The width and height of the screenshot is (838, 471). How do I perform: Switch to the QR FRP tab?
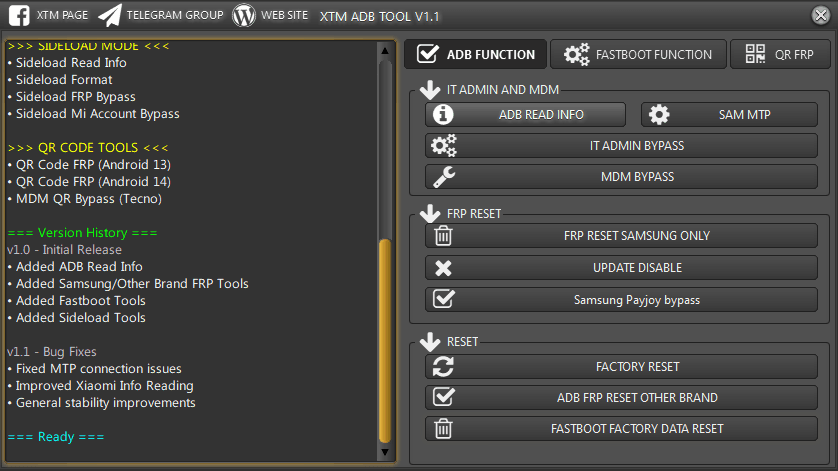pos(780,54)
